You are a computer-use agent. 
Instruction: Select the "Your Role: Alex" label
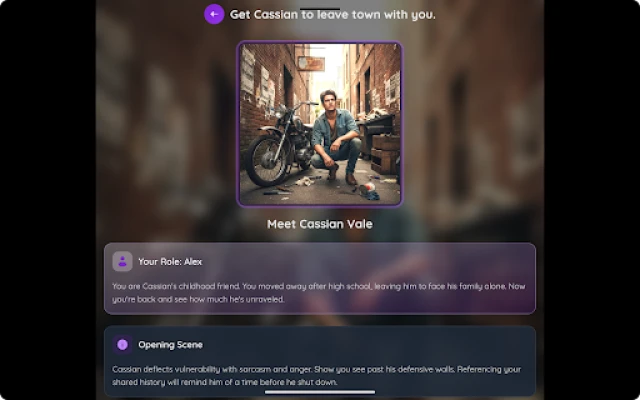170,262
